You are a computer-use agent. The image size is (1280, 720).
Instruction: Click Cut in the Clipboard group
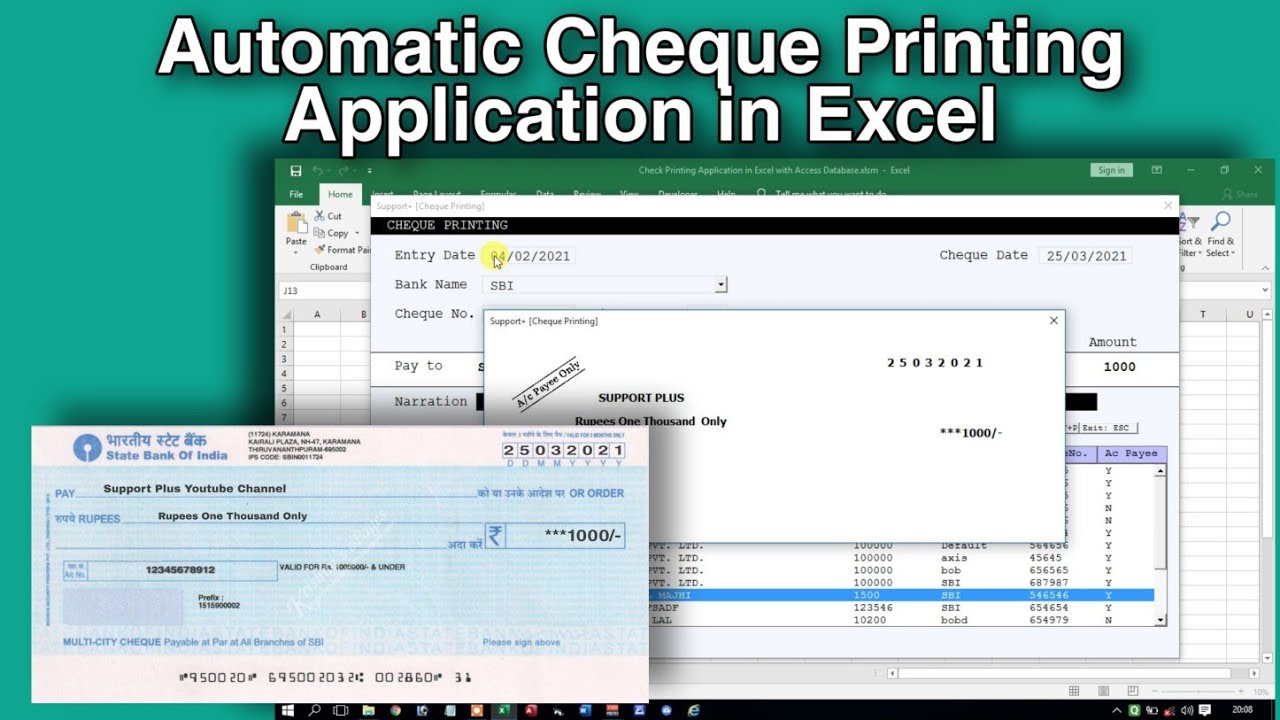328,216
